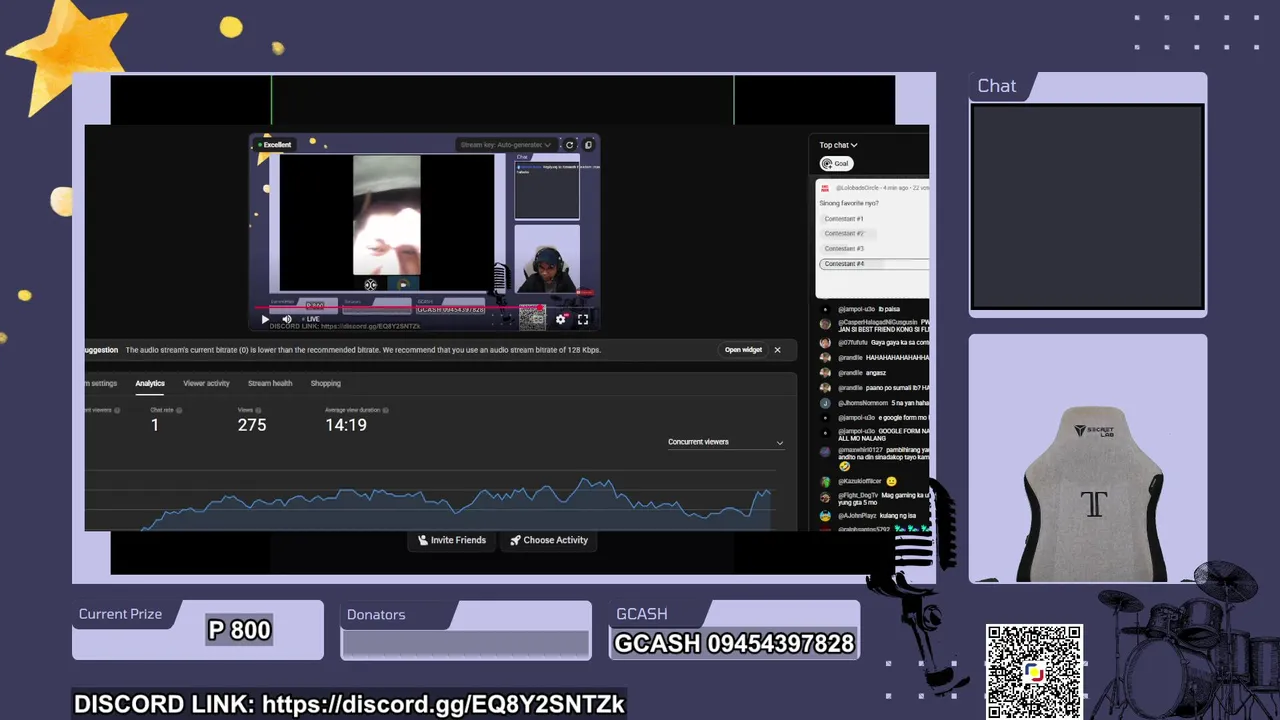
Task: Click the @maxwhirl0127 chat avatar
Action: coord(825,451)
